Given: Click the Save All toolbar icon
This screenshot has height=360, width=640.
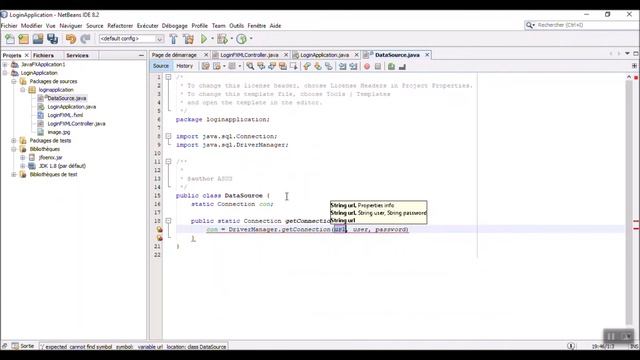Looking at the screenshot, I should (x=52, y=39).
